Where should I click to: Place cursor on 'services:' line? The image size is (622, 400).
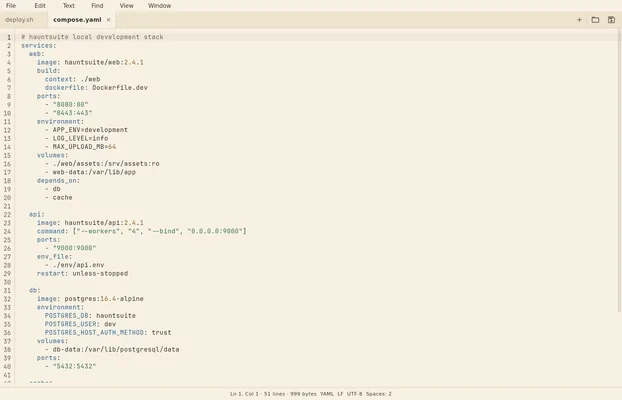click(x=38, y=46)
